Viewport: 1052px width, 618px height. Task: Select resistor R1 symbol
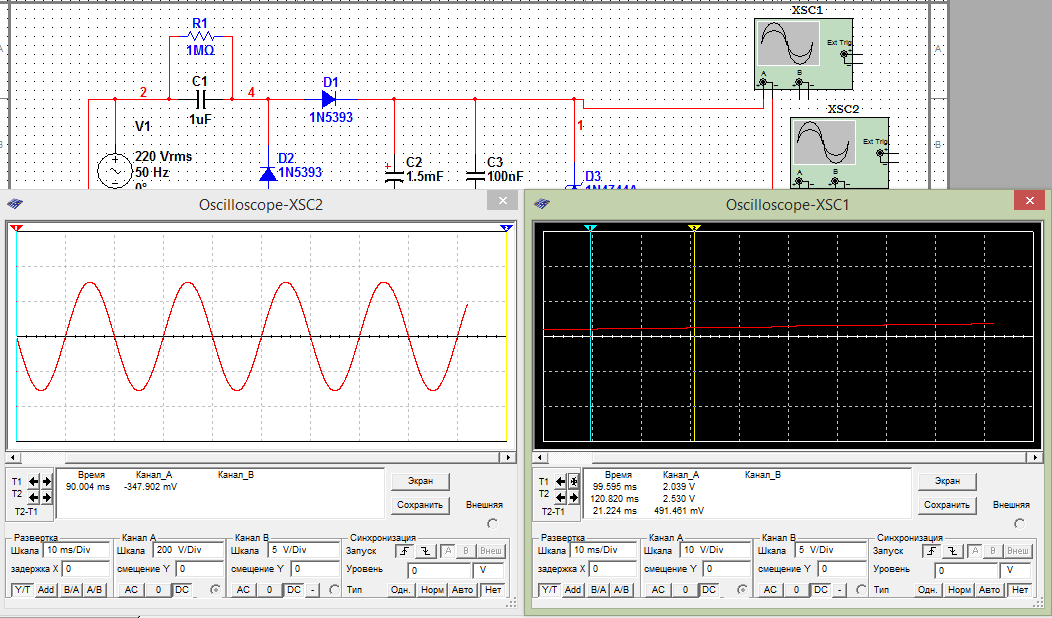point(201,36)
